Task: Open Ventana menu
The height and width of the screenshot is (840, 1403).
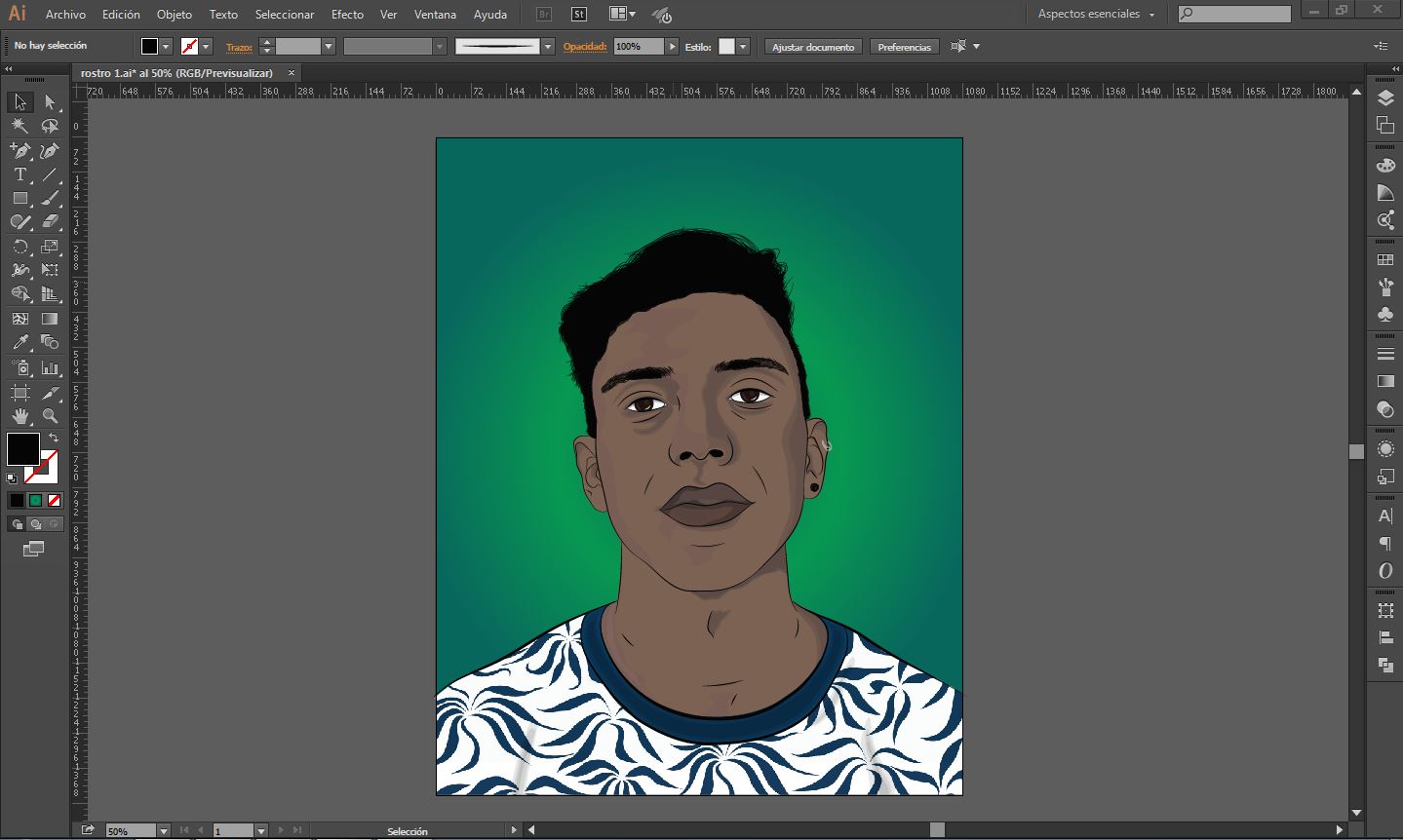Action: click(x=435, y=15)
